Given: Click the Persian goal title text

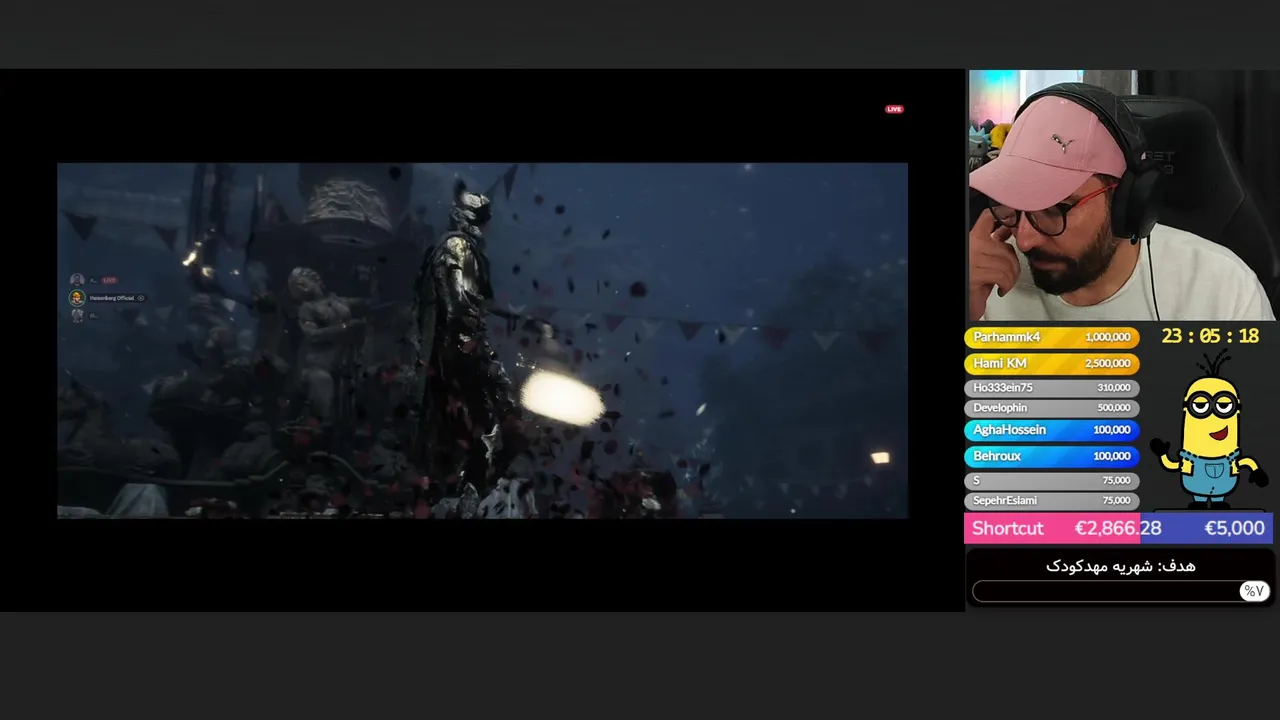Looking at the screenshot, I should 1120,566.
